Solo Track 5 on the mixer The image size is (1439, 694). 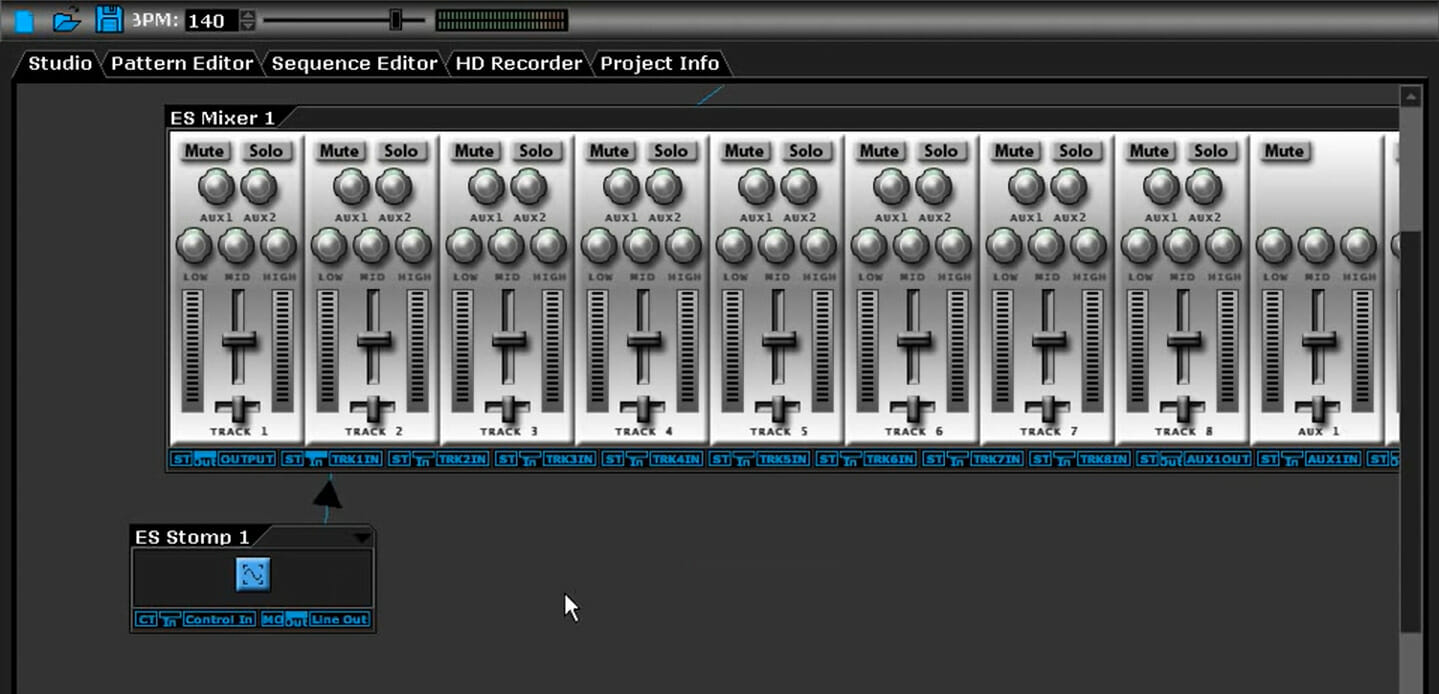(806, 151)
